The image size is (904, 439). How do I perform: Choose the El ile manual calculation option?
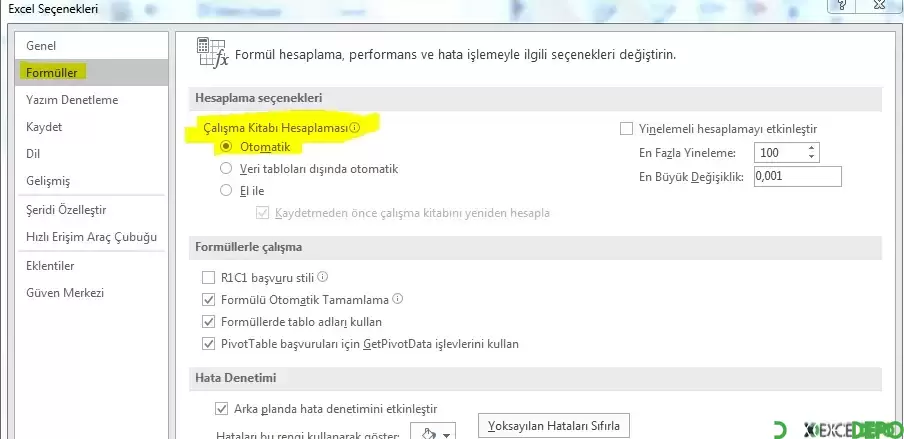pos(226,189)
